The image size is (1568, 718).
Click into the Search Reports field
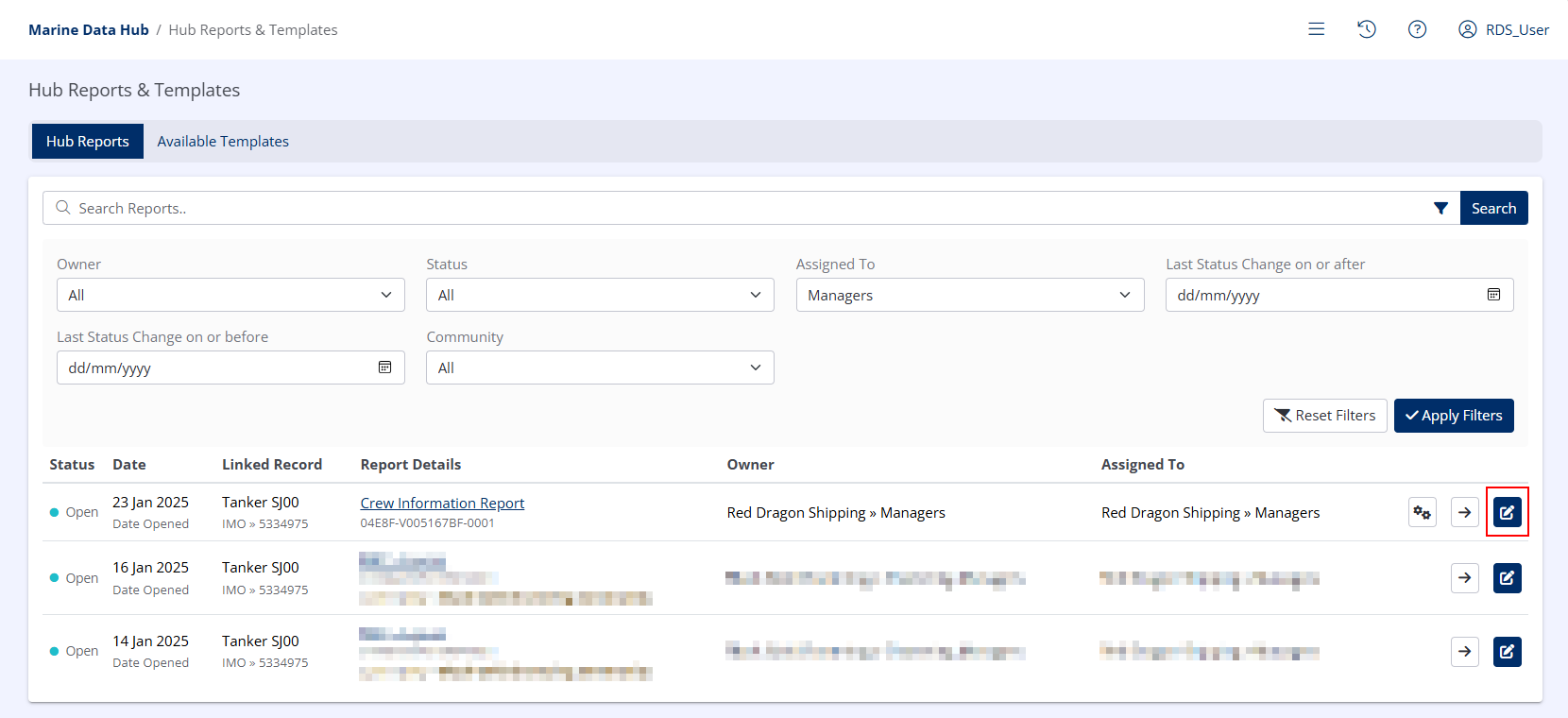pos(737,208)
